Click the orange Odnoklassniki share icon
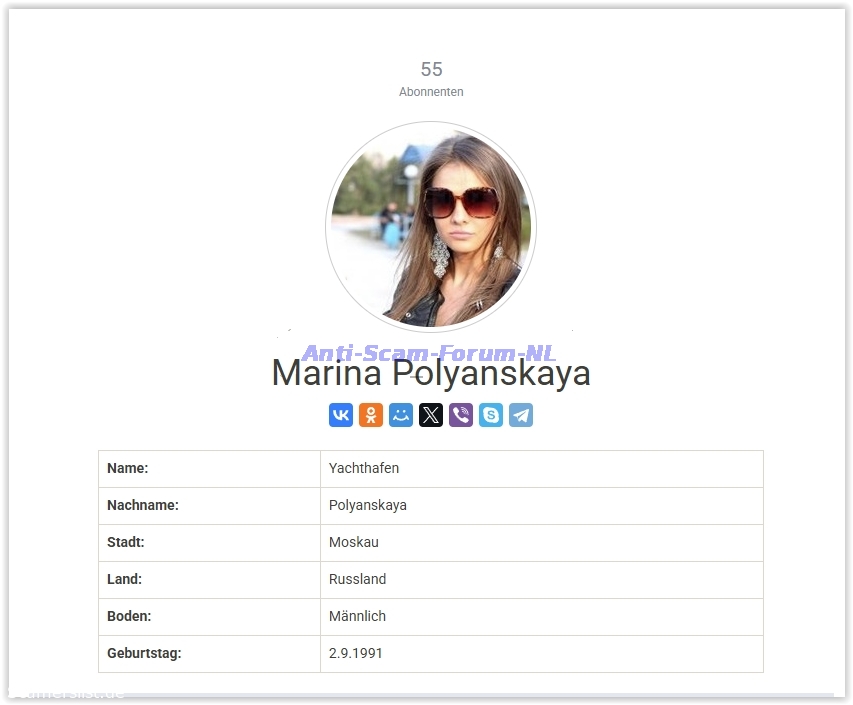The width and height of the screenshot is (853, 705). point(371,415)
